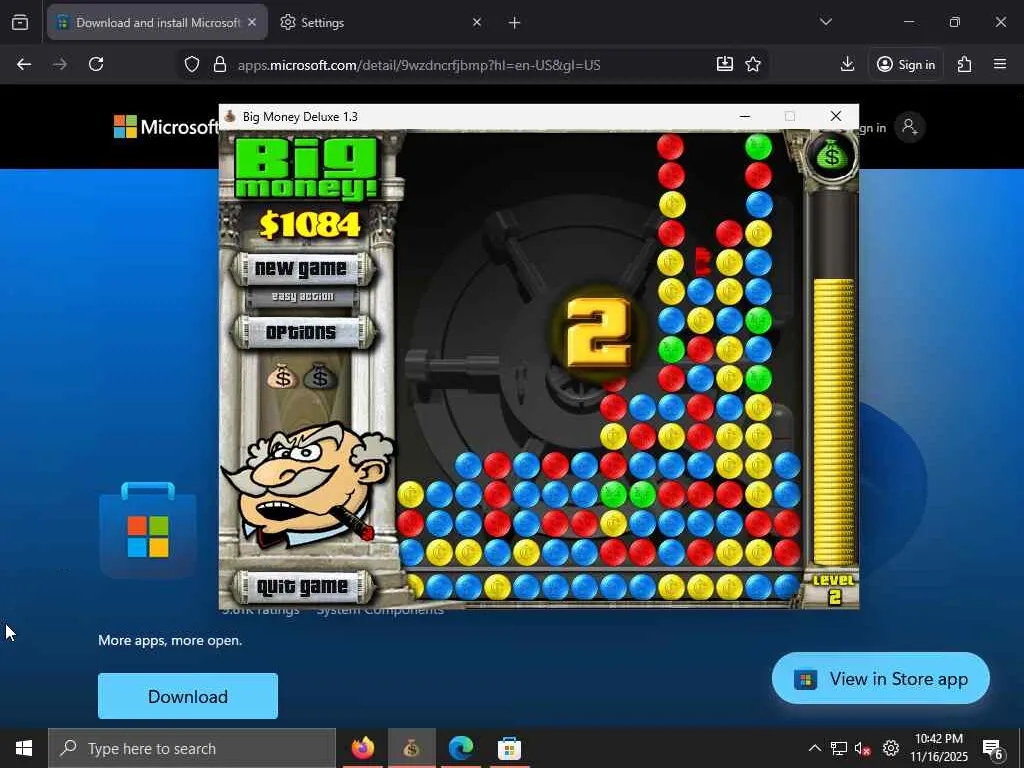Click the taskbar clock and date
The image size is (1024, 768).
tap(939, 748)
